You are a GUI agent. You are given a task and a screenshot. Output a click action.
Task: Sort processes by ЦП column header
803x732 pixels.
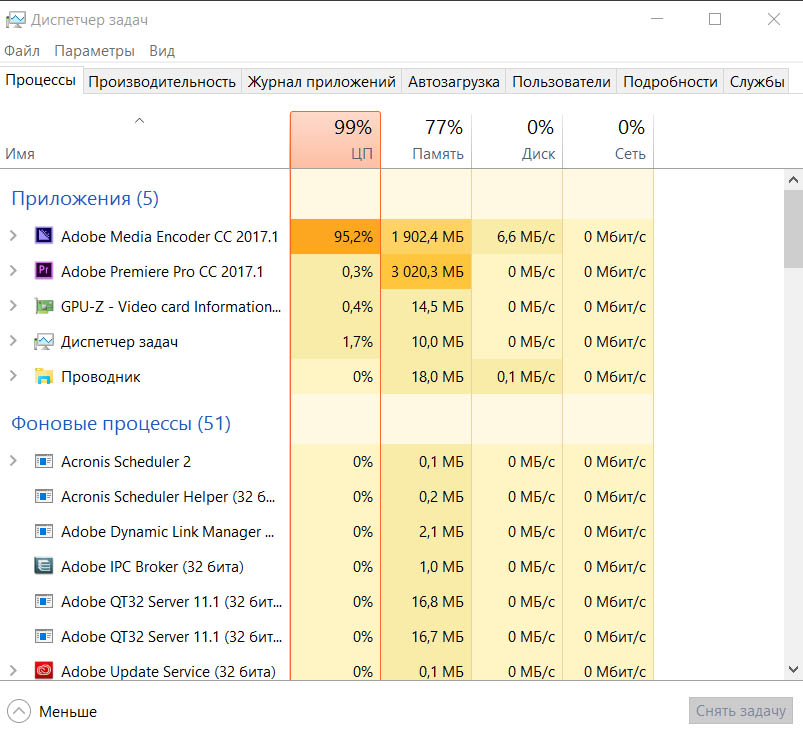pos(335,139)
